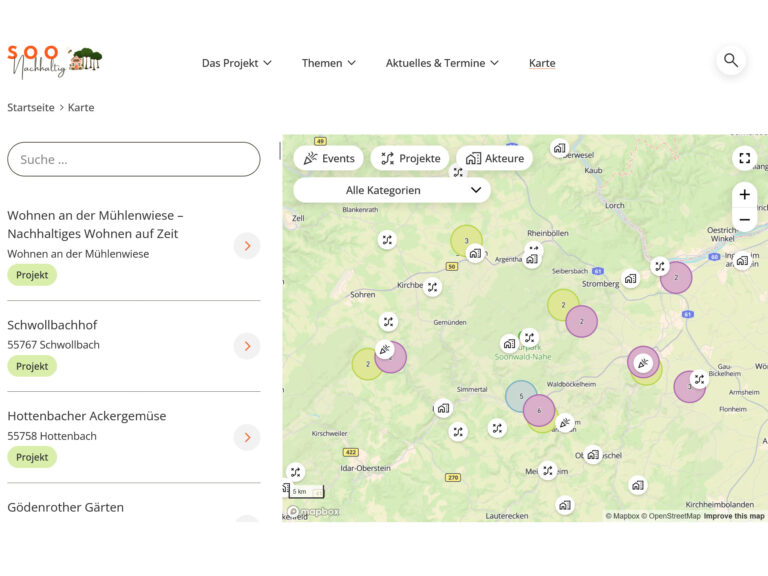The height and width of the screenshot is (576, 768).
Task: Zoom in the map with plus button
Action: (x=744, y=194)
